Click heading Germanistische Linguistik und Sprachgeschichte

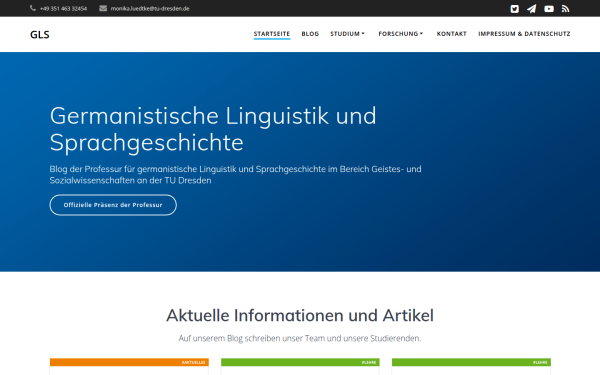click(x=213, y=129)
